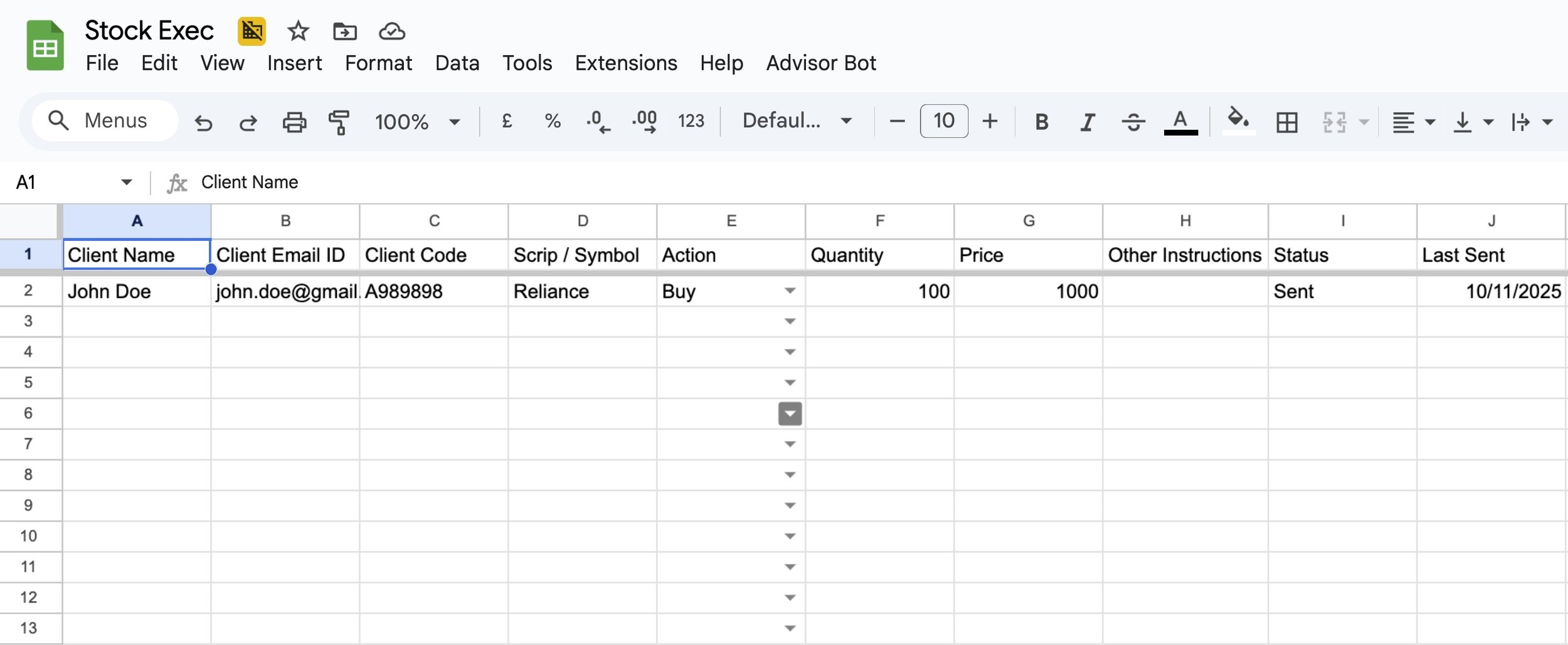This screenshot has width=1568, height=645.
Task: Click the yellow disabled macros badge icon
Action: 252,31
